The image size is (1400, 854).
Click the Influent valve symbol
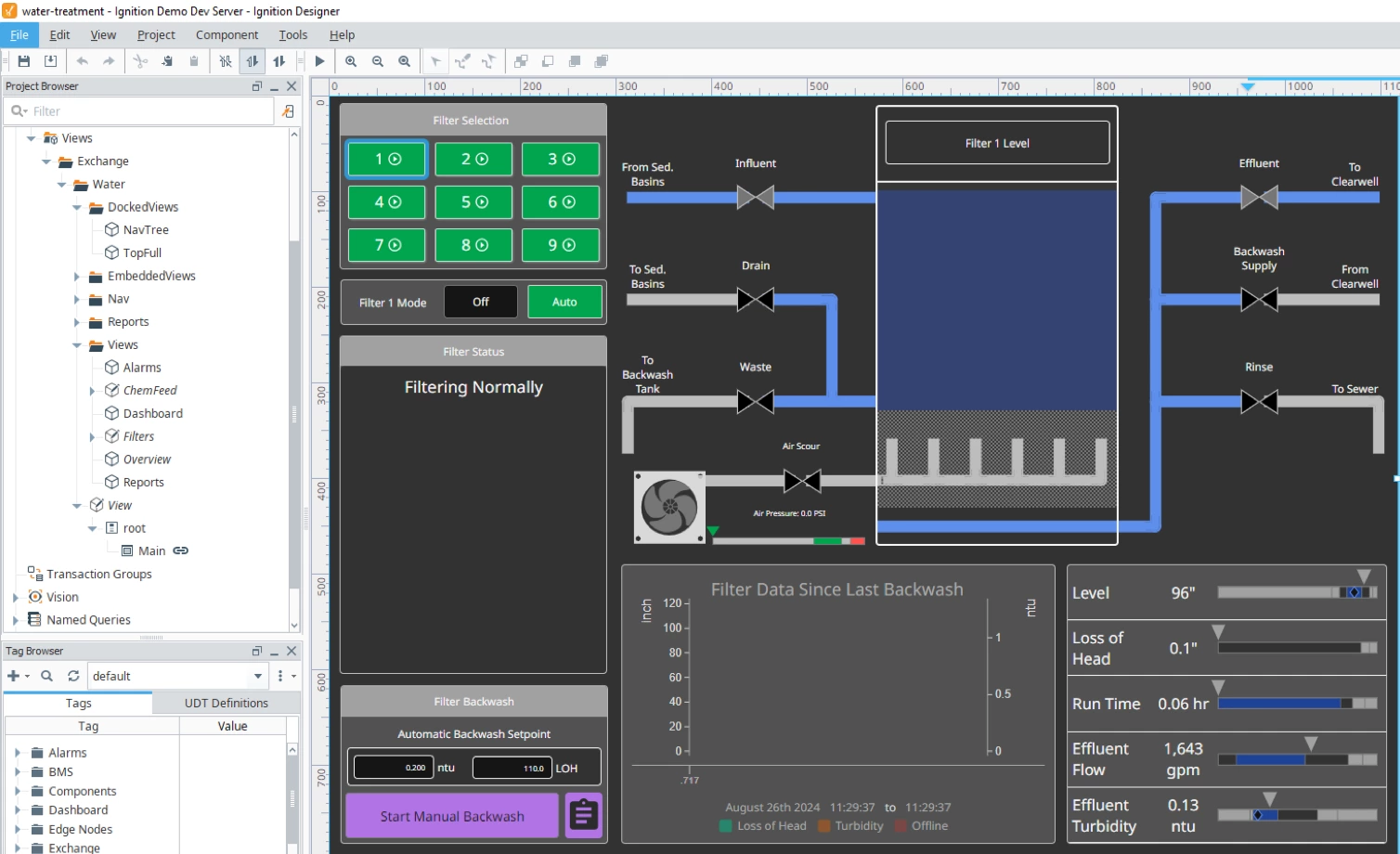point(755,197)
